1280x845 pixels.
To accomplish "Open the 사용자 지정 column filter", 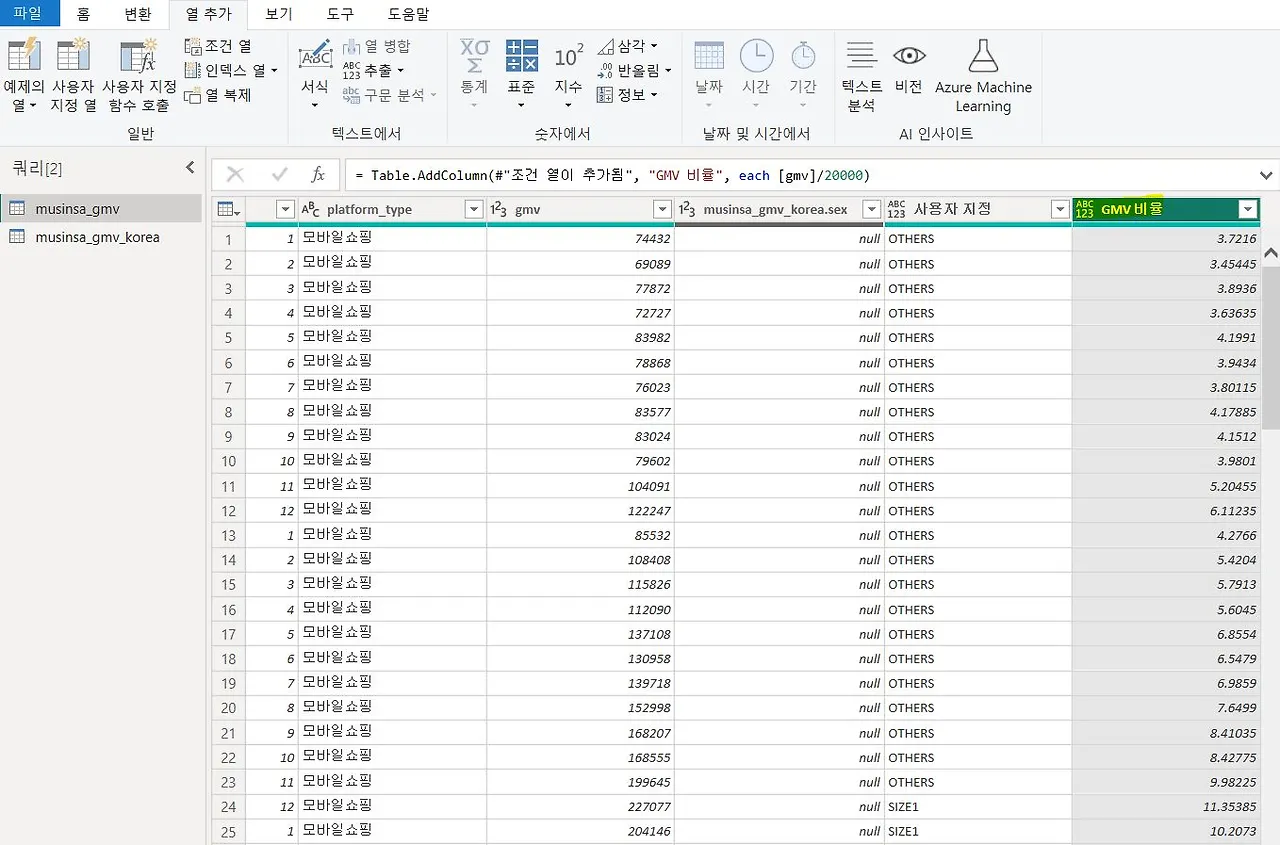I will (1060, 210).
